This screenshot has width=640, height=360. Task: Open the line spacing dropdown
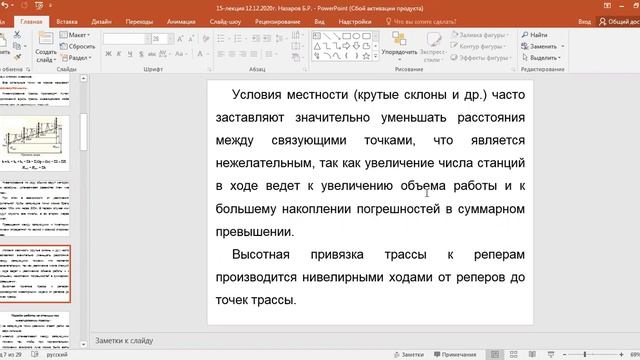tap(281, 39)
